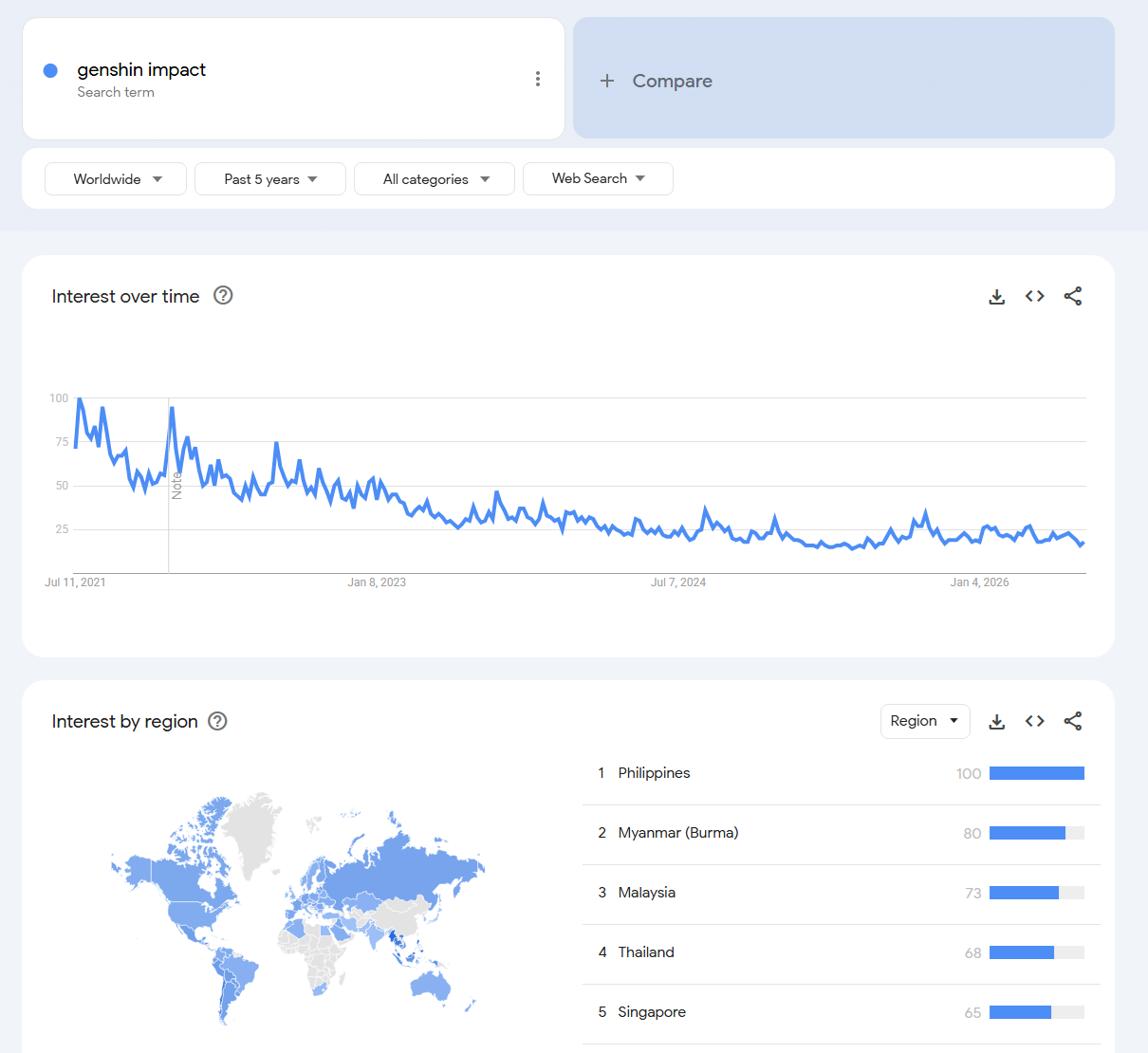1148x1053 pixels.
Task: Open the genshin impact term options menu
Action: 538,79
